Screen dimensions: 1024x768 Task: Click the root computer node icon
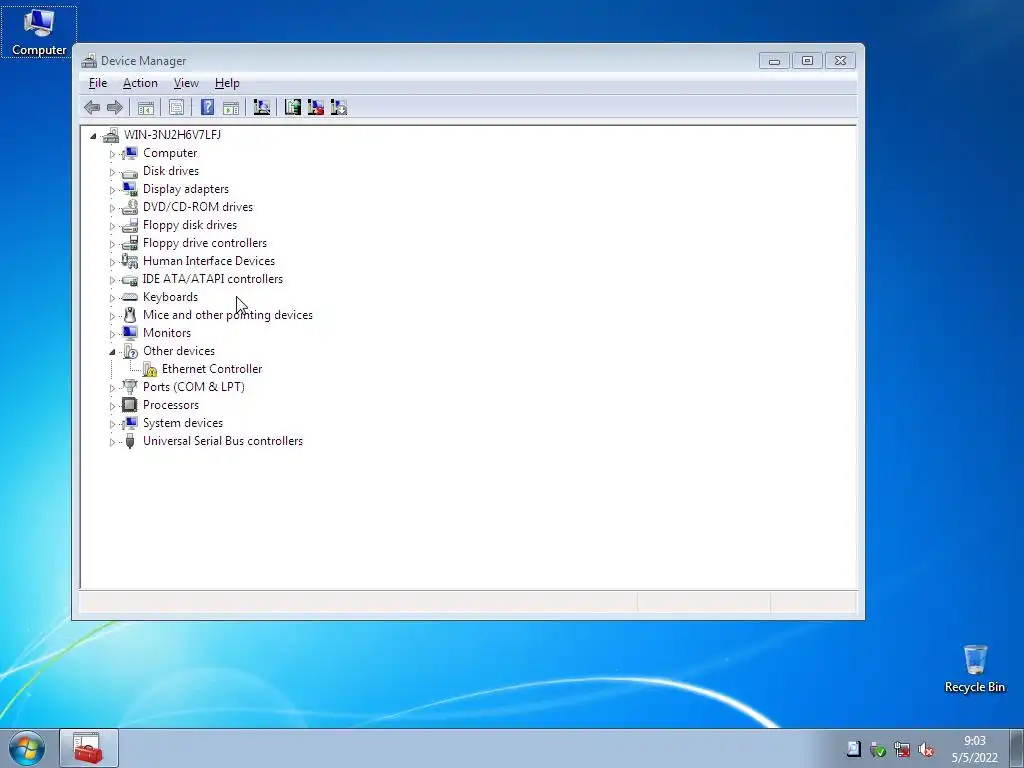tap(111, 135)
